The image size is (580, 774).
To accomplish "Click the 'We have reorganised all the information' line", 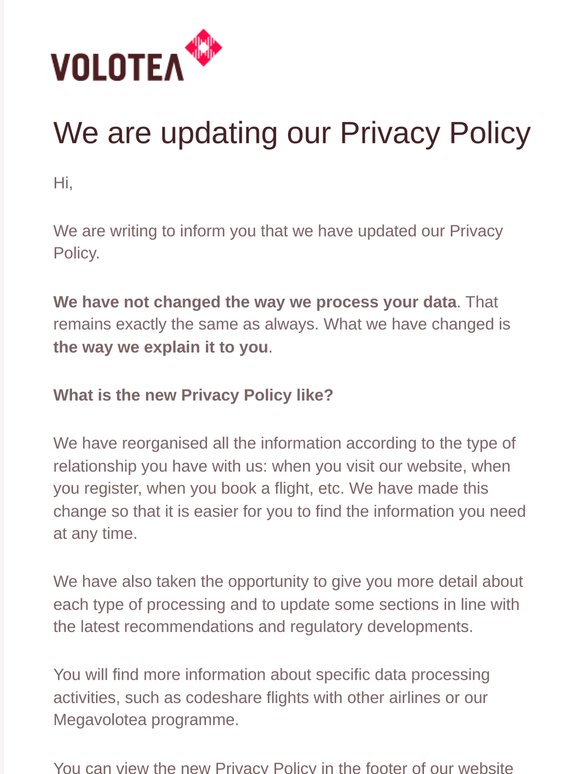I will (x=284, y=443).
